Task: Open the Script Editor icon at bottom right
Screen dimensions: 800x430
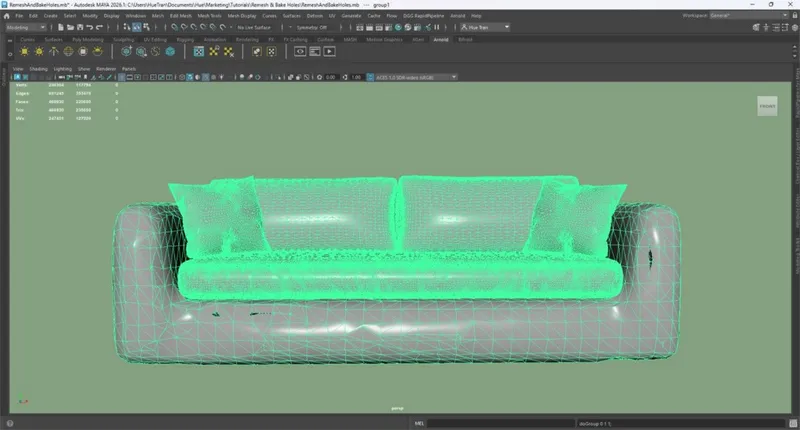Action: 793,423
